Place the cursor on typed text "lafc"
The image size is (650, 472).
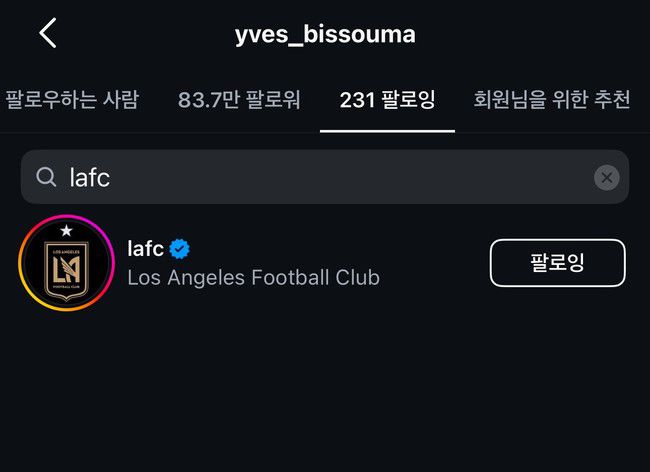point(89,177)
